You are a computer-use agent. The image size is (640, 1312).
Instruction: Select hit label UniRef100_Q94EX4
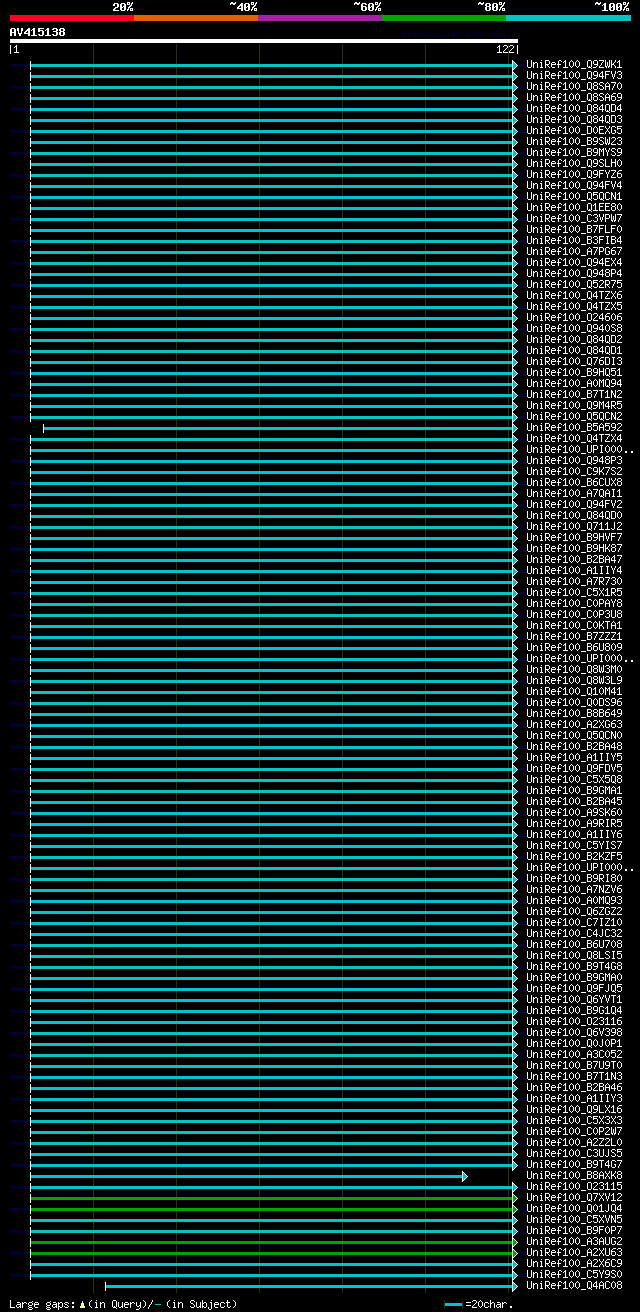coord(574,263)
